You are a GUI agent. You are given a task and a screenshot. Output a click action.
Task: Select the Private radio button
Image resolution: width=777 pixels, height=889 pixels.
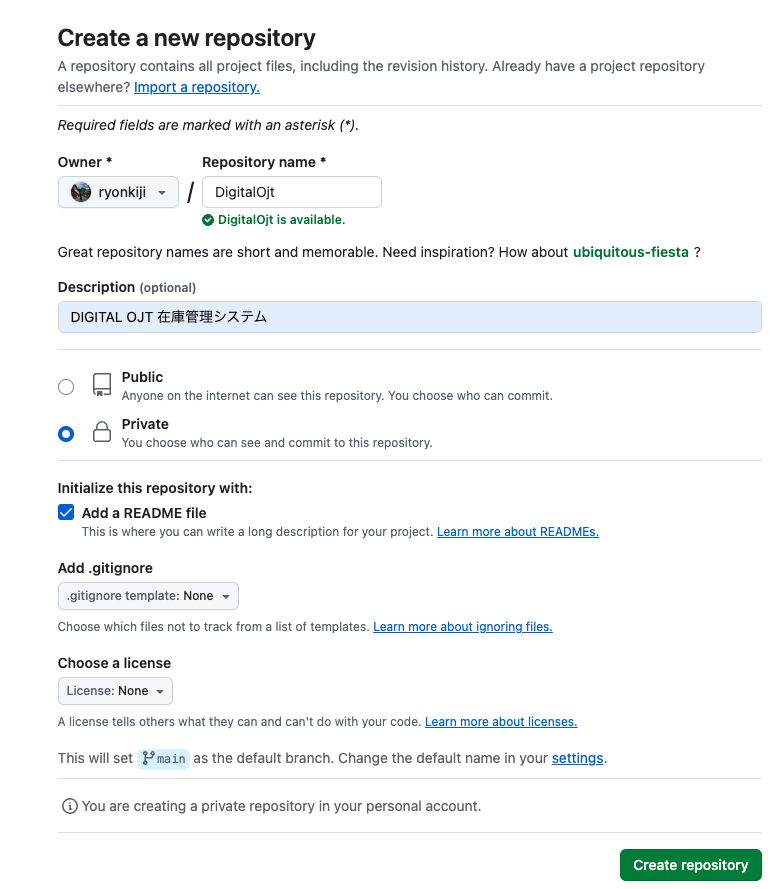point(66,434)
